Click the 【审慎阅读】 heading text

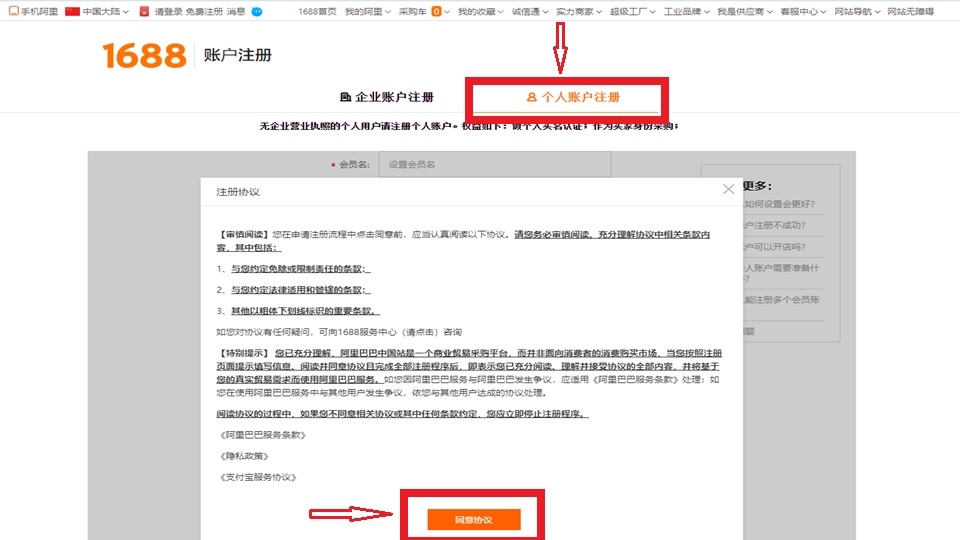click(244, 234)
